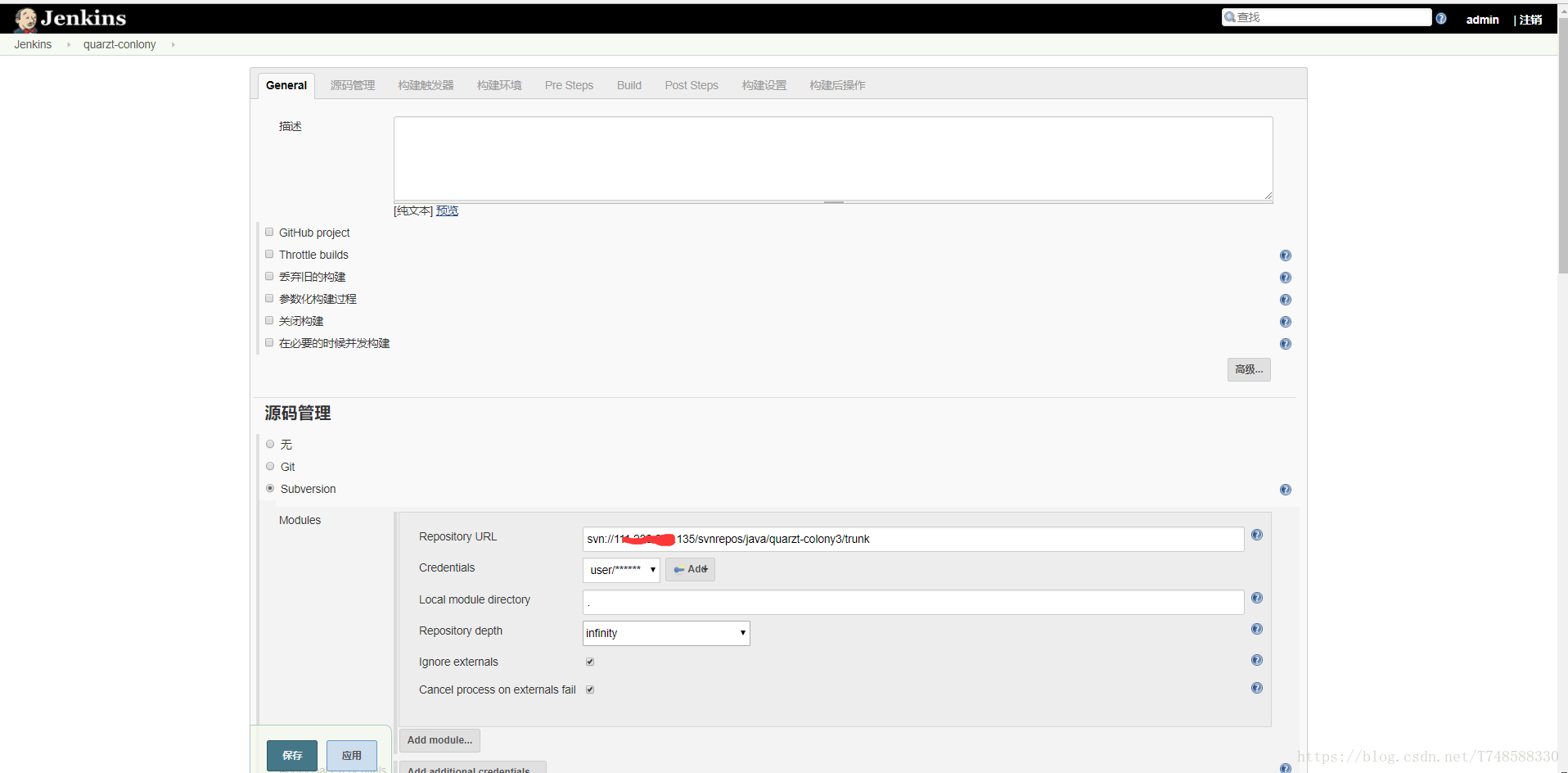Switch to the 源码管理 tab

point(353,85)
